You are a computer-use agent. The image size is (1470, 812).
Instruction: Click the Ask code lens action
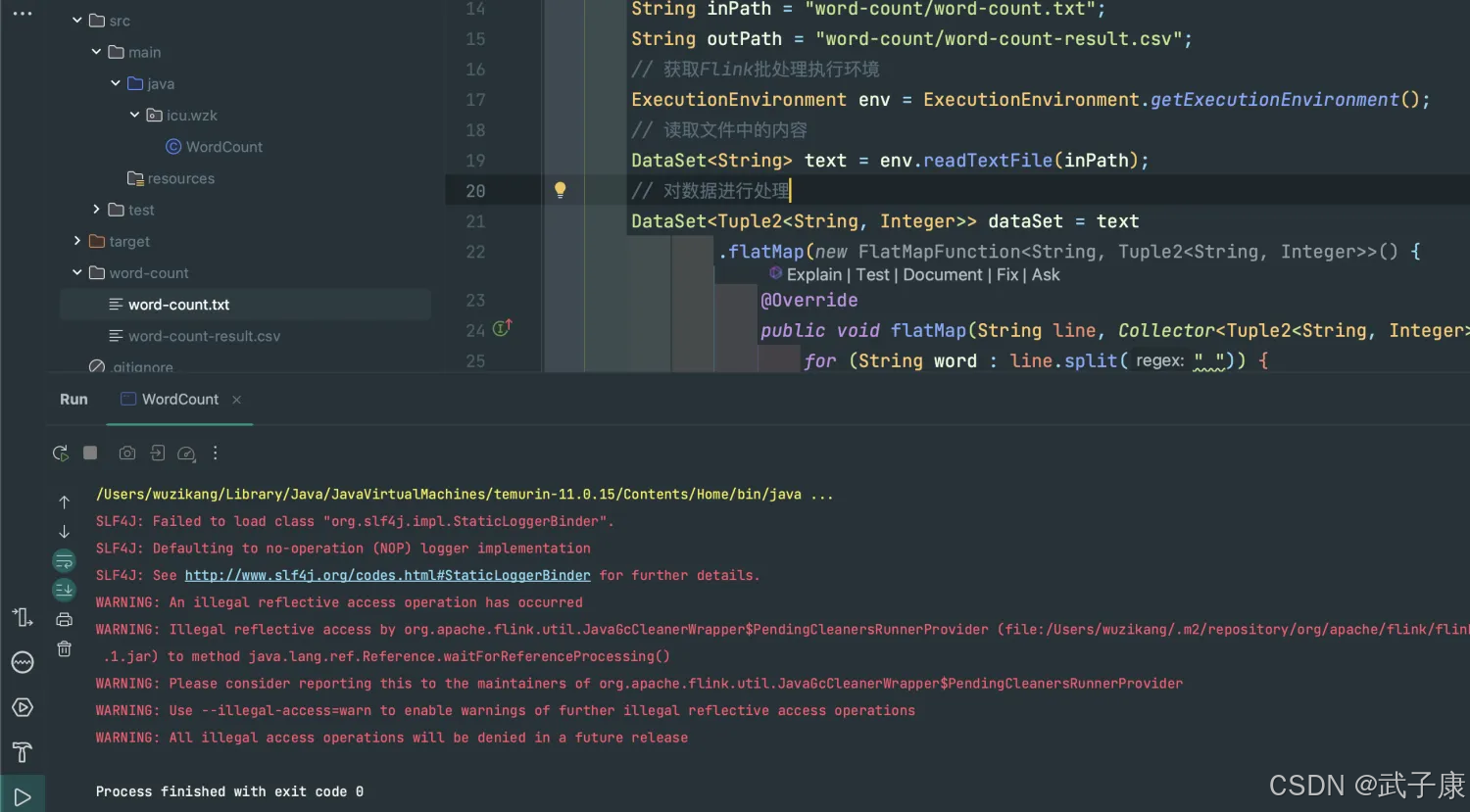(1046, 275)
